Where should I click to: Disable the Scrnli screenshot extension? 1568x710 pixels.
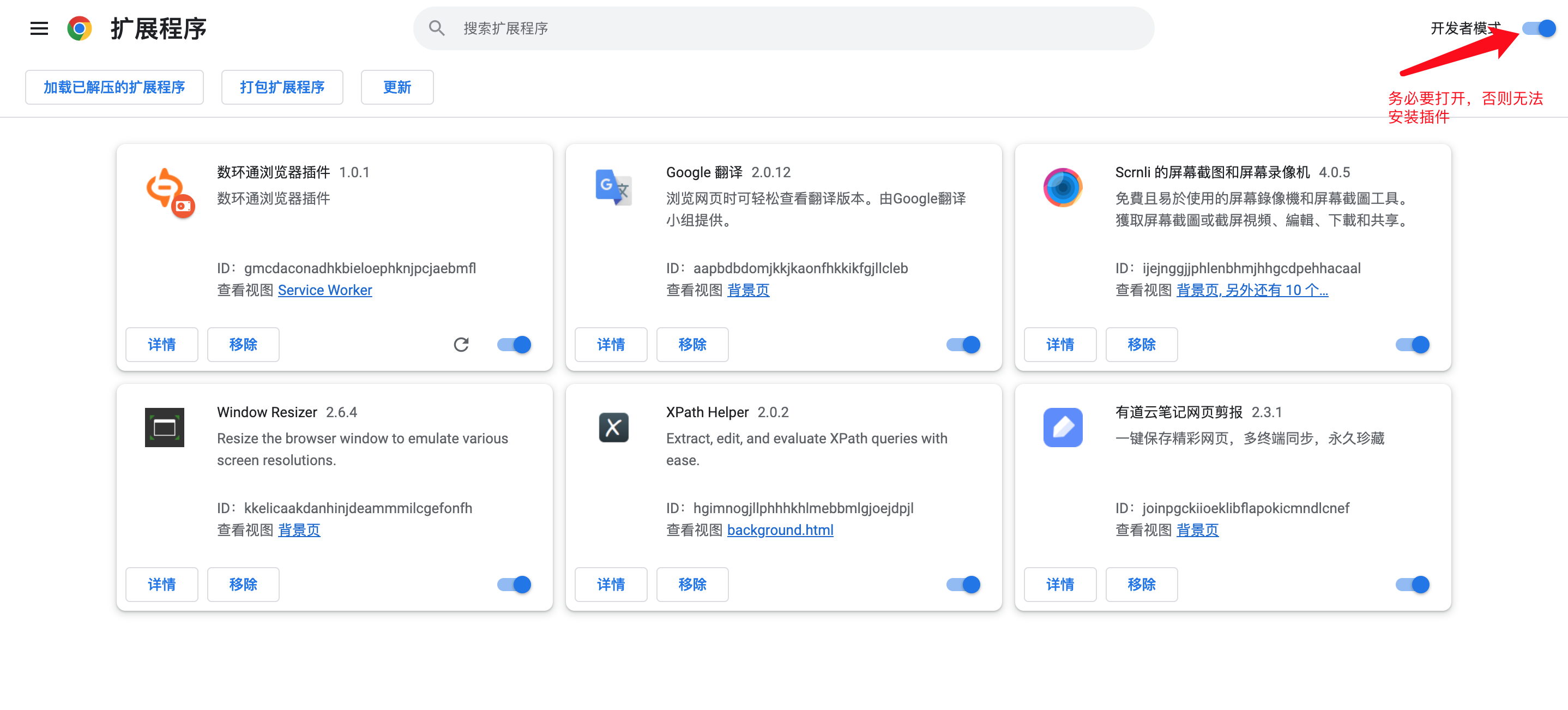click(1413, 345)
